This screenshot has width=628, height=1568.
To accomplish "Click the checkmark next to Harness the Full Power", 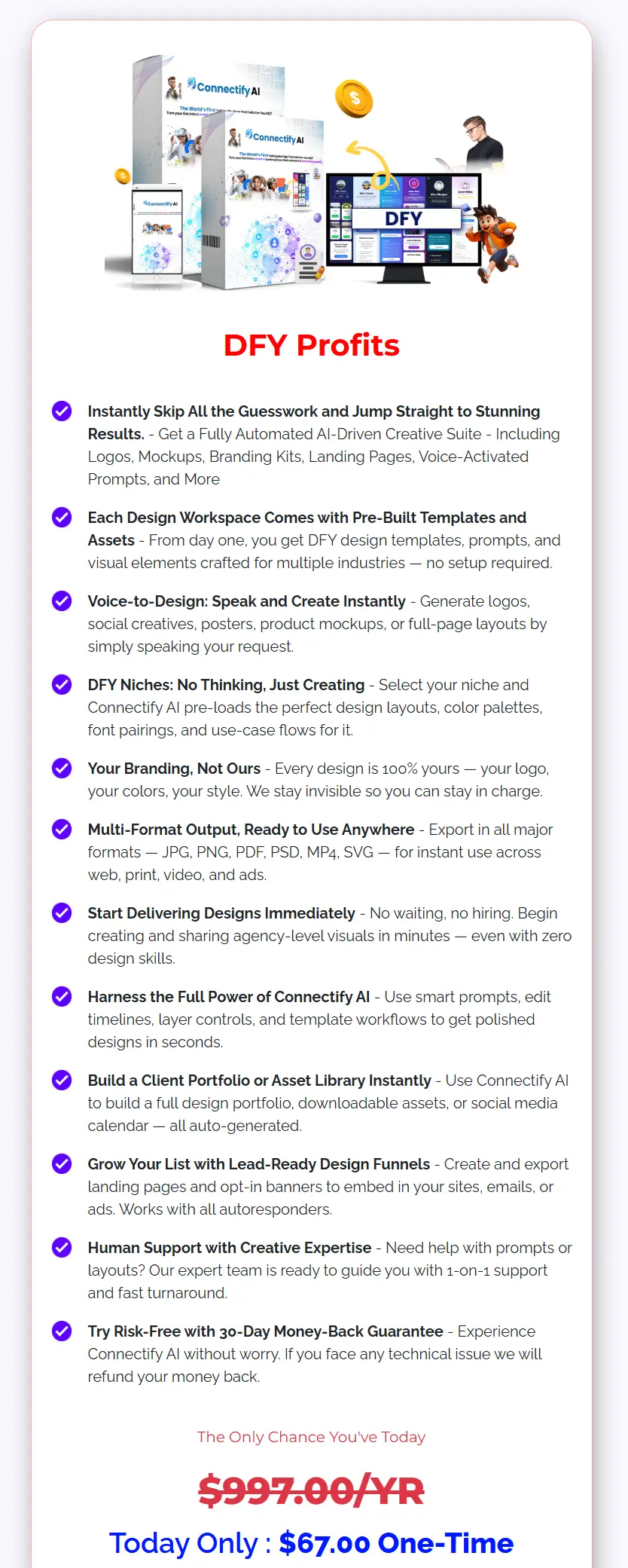I will [62, 997].
